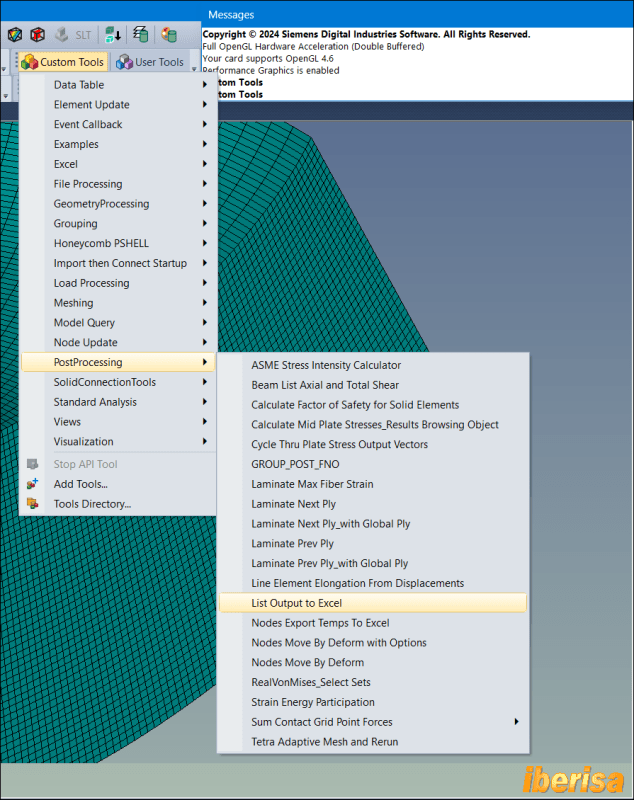
Task: Click the rainbow-colored wireframe cube toolbar icon
Action: tap(15, 35)
